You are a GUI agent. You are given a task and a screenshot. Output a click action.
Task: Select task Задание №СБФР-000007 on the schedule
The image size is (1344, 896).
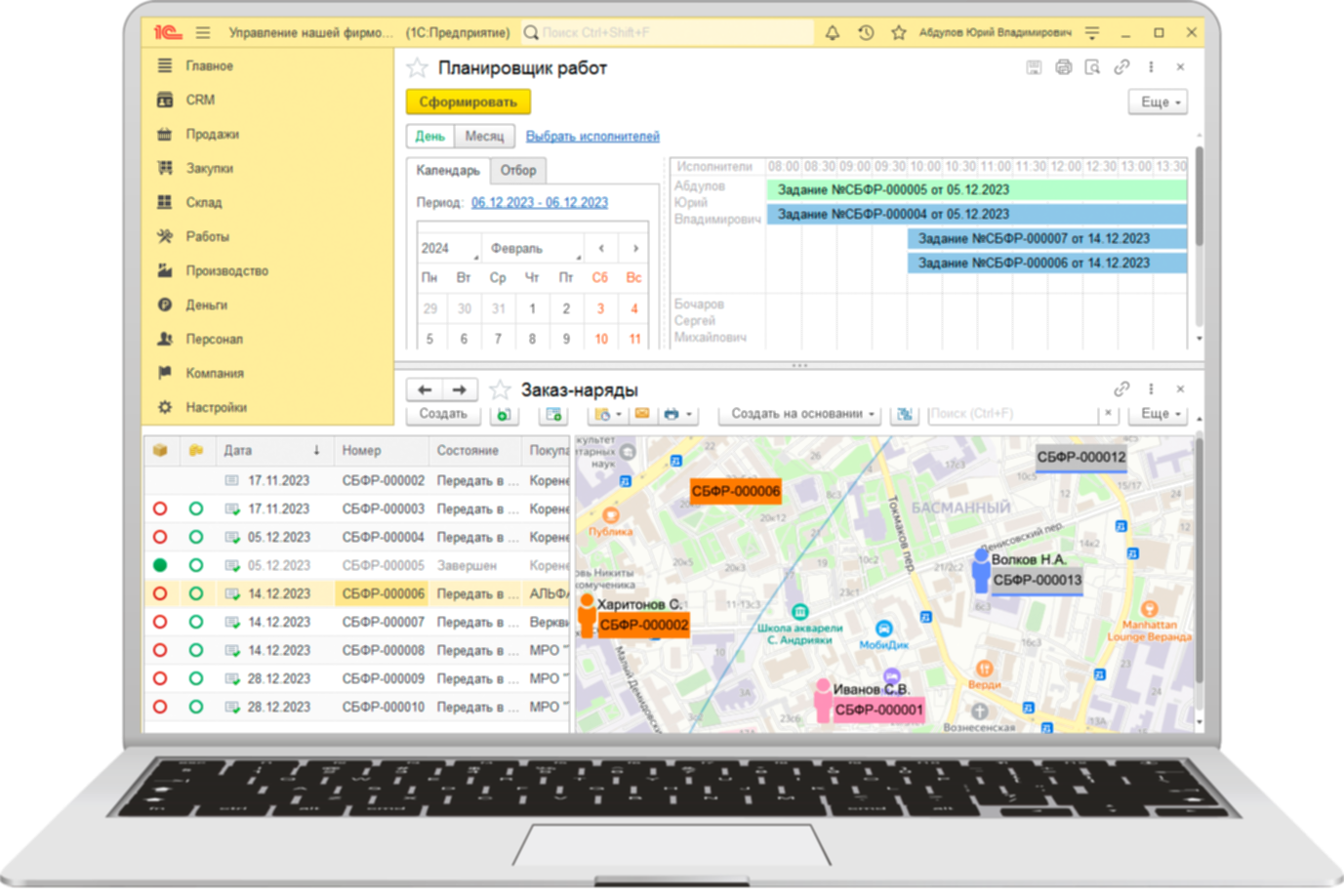pyautogui.click(x=1047, y=238)
